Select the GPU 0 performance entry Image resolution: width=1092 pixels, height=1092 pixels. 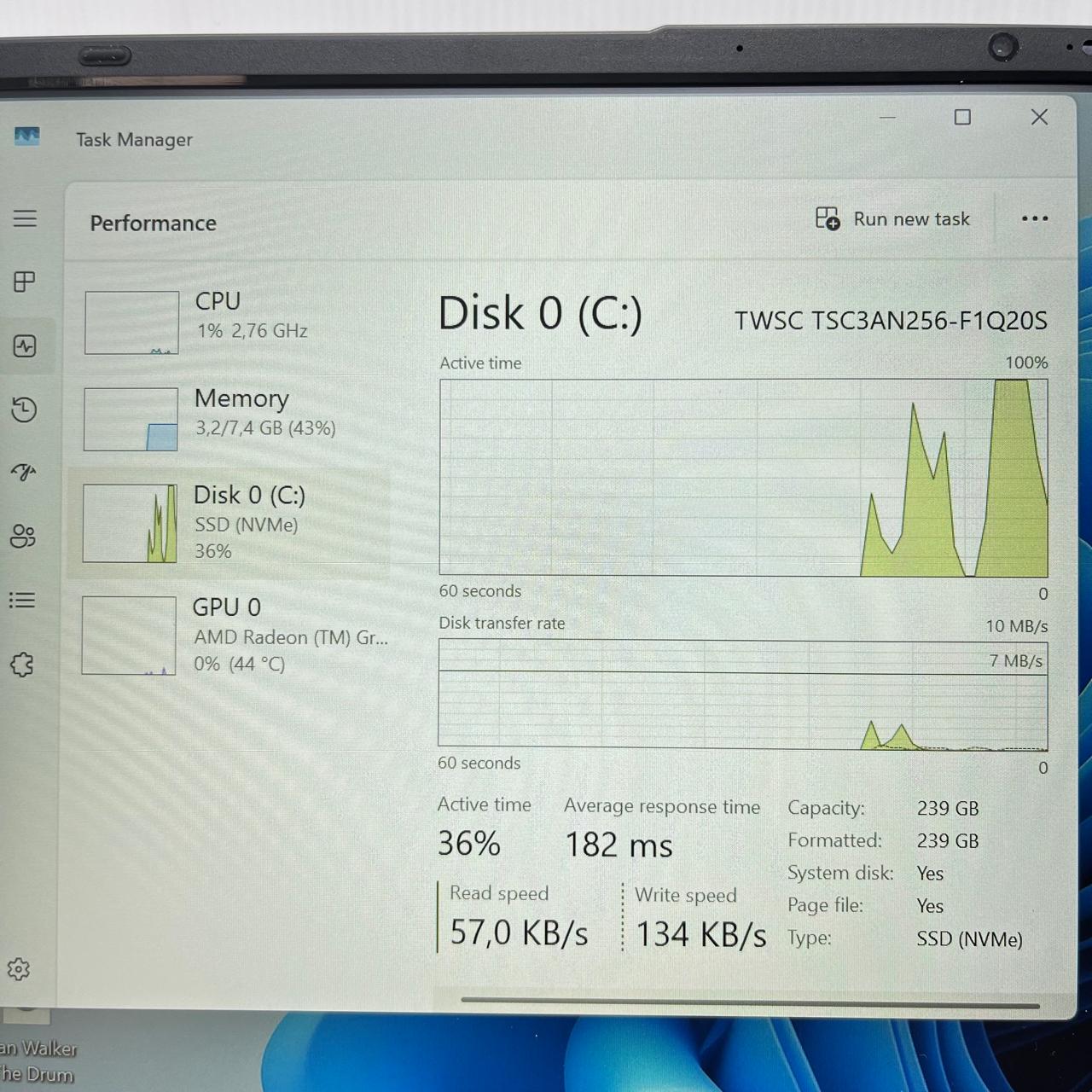tap(230, 636)
